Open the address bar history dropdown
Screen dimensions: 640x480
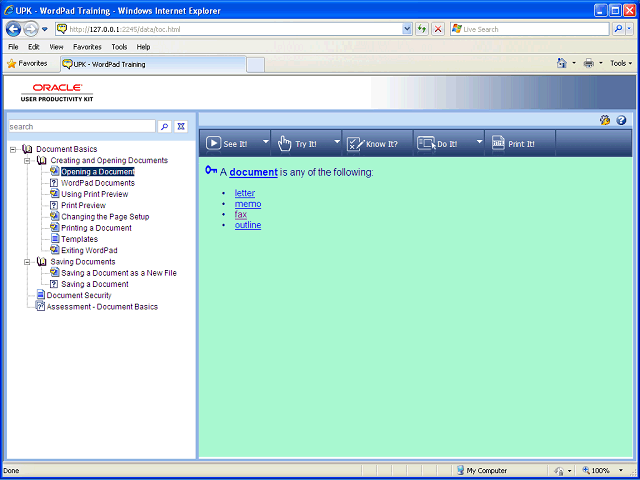(407, 29)
